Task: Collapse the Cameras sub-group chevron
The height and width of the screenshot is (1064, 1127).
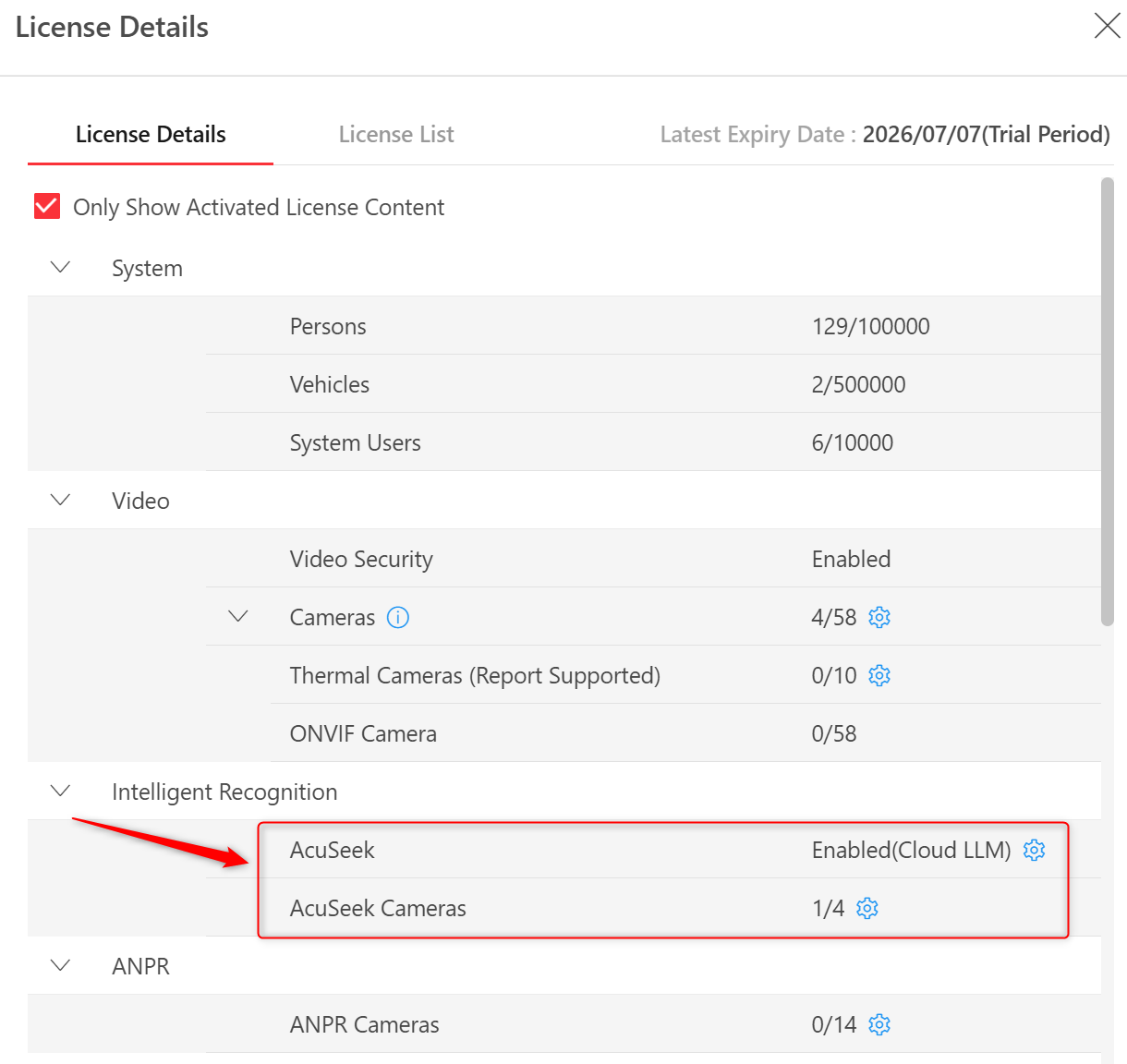Action: click(238, 617)
